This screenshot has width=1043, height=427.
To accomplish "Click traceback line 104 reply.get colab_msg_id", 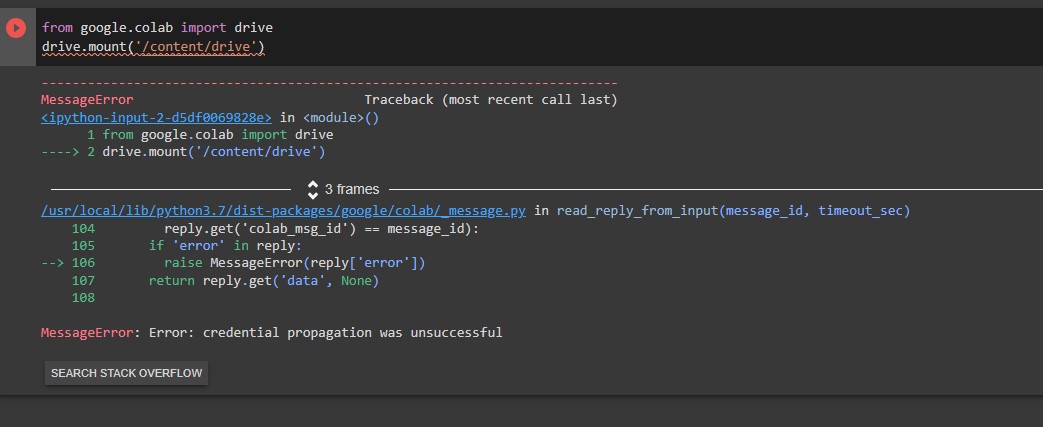I will pyautogui.click(x=275, y=228).
